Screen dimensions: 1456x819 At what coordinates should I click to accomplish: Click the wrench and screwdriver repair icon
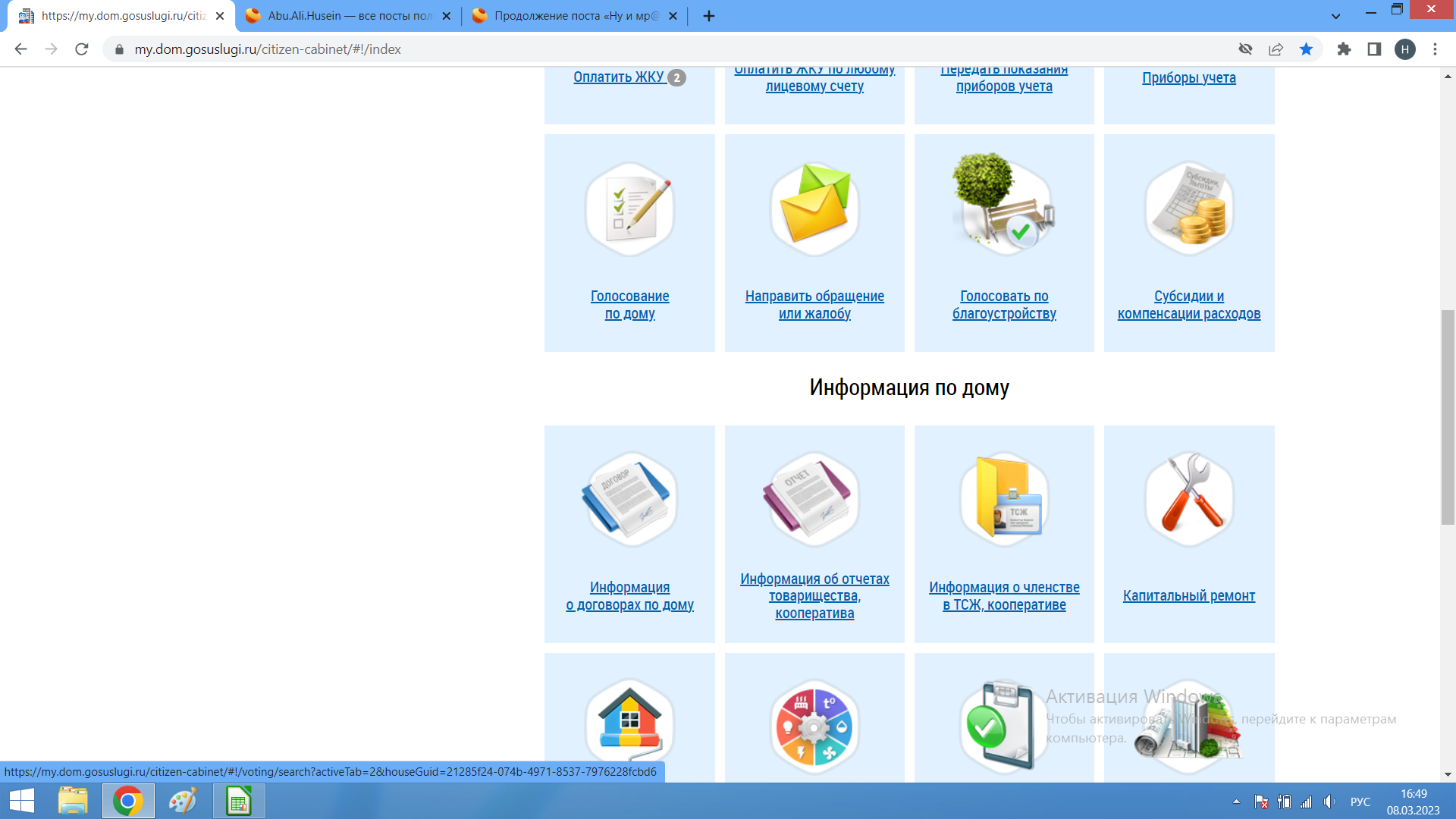[x=1189, y=500]
